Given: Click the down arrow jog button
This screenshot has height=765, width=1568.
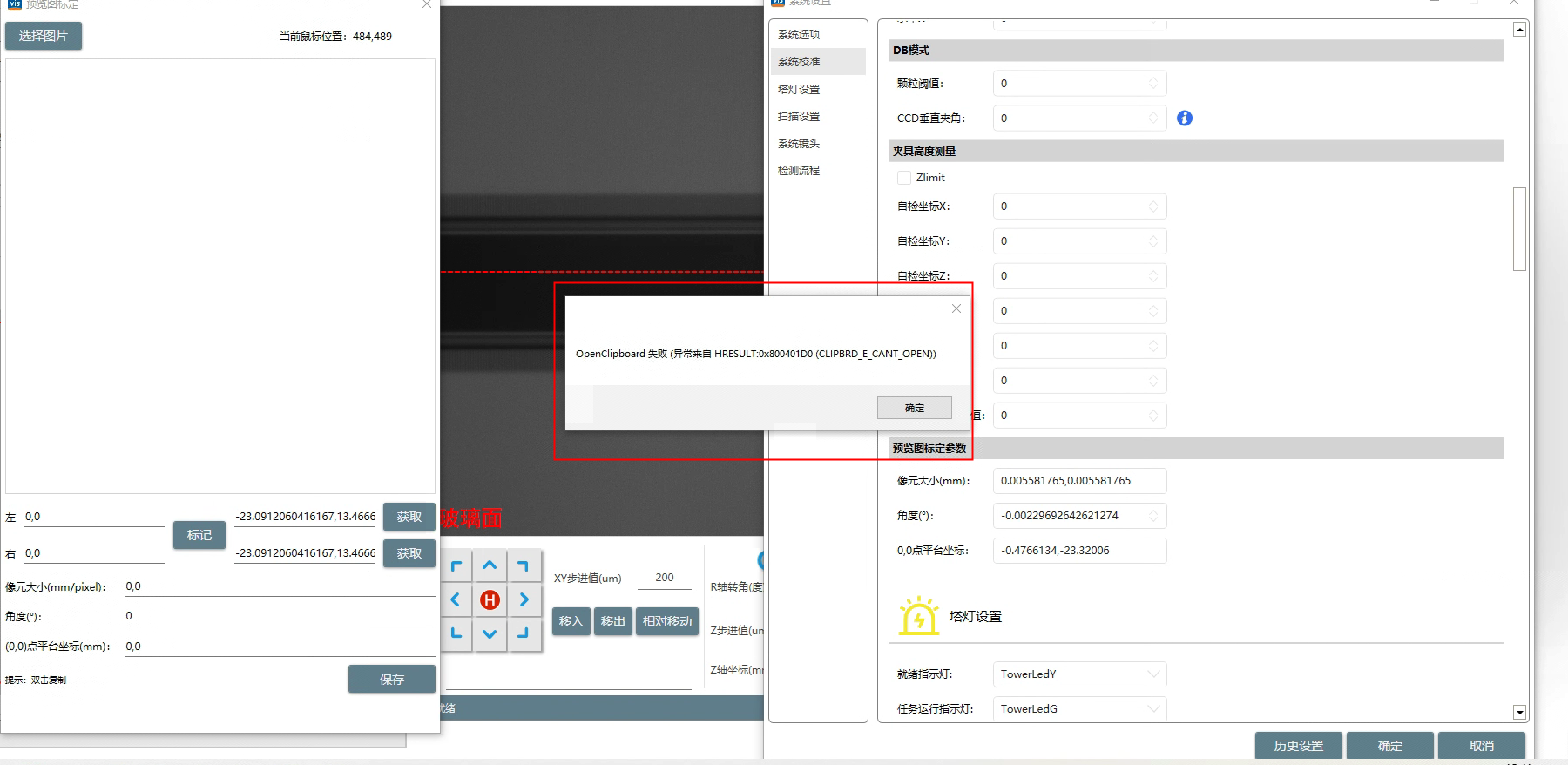Looking at the screenshot, I should point(490,633).
